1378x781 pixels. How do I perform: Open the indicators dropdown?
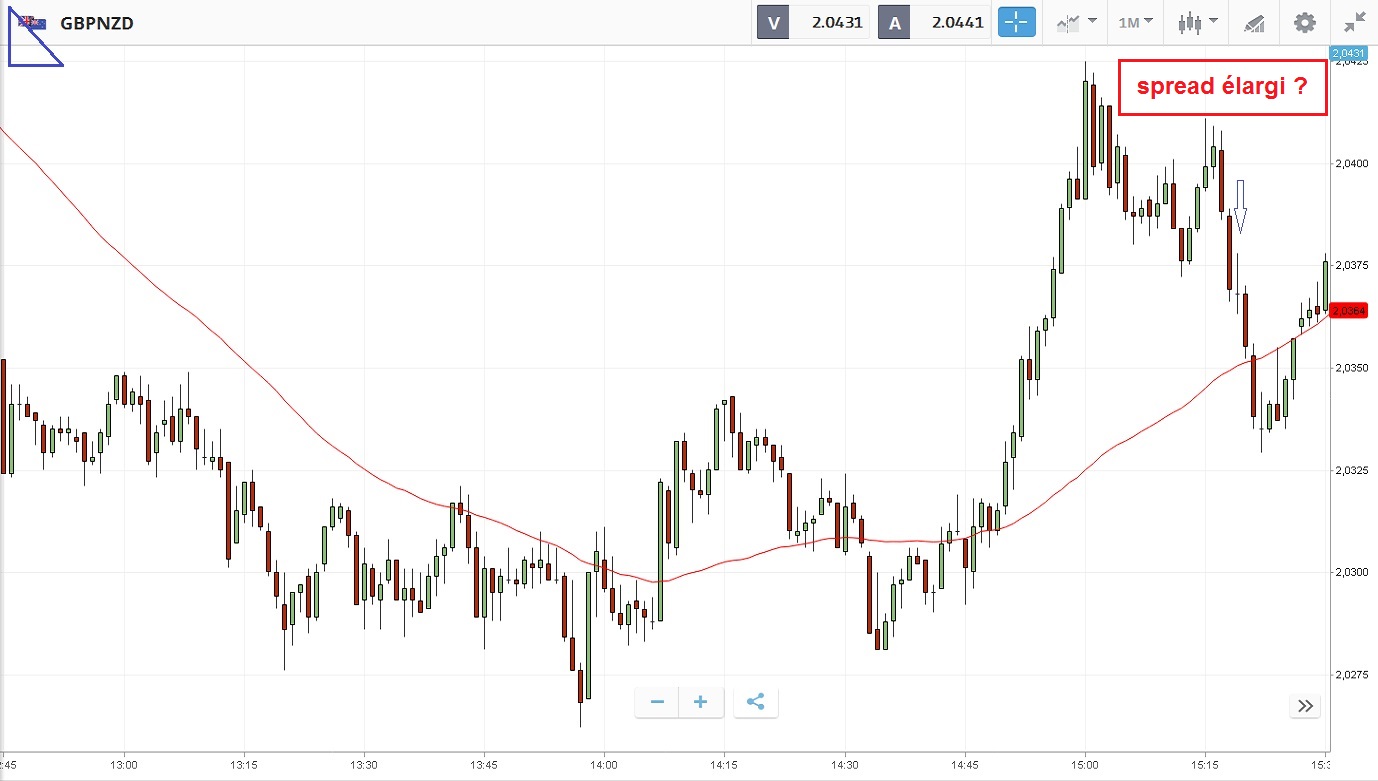tap(1076, 22)
